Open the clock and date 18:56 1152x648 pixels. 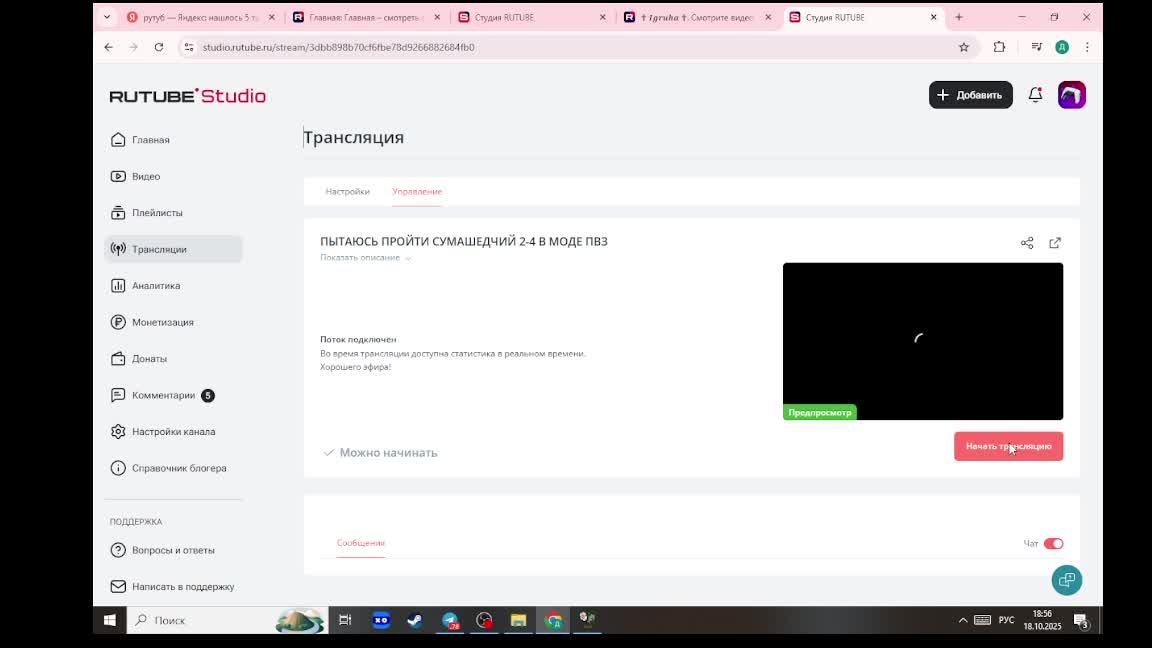1043,620
